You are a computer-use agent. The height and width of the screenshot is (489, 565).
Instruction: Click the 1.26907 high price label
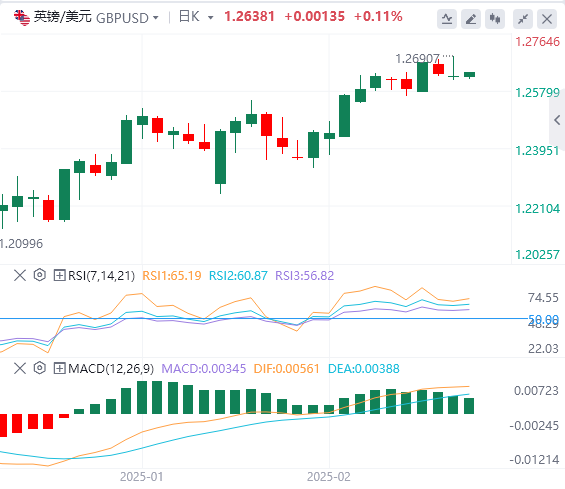[x=417, y=58]
